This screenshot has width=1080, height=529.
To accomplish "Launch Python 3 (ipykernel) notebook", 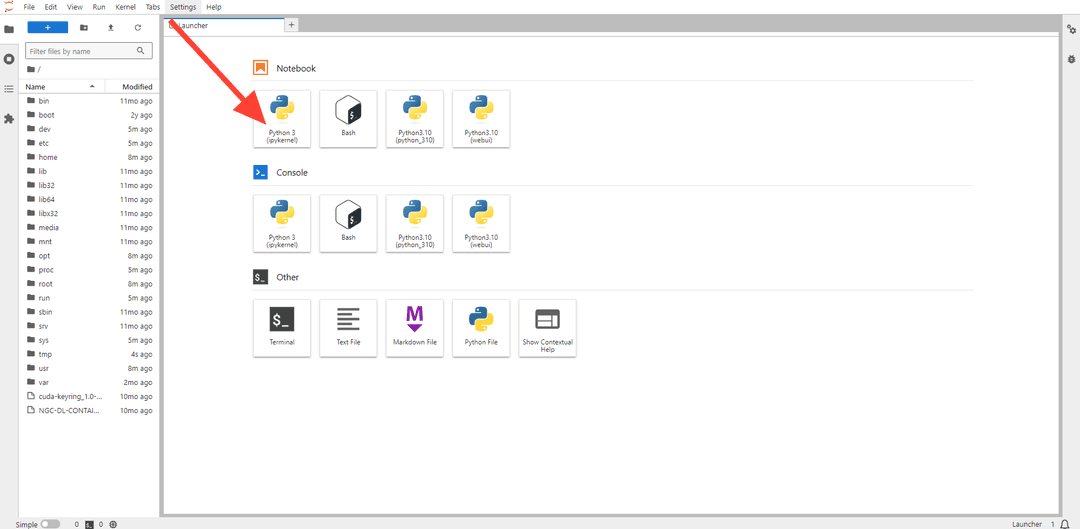I will [282, 118].
